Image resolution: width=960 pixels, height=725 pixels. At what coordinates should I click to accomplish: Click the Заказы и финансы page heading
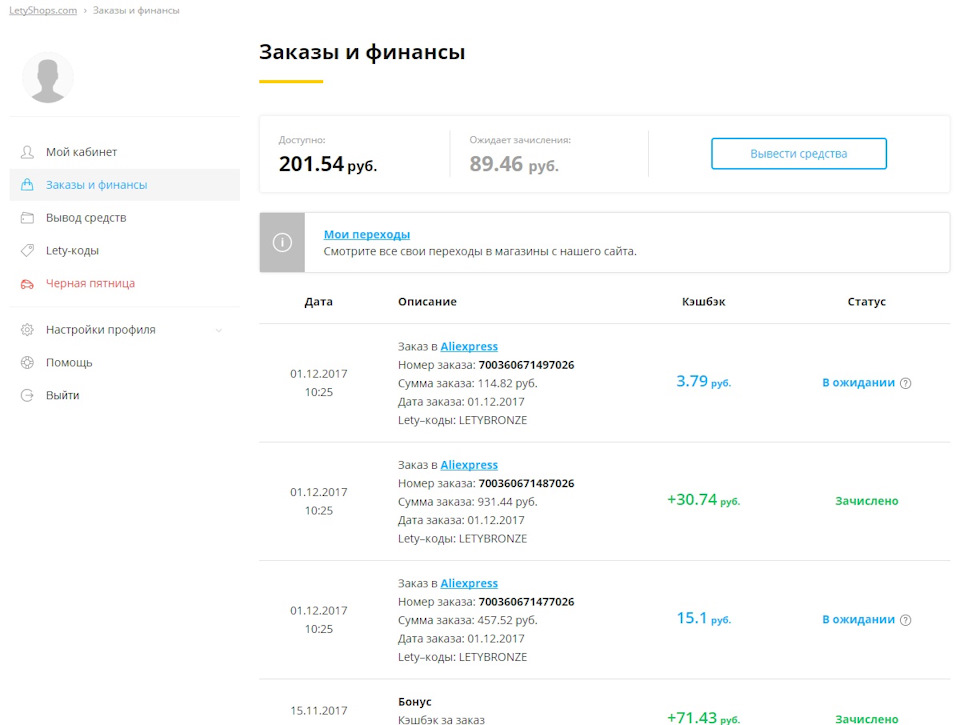(362, 52)
